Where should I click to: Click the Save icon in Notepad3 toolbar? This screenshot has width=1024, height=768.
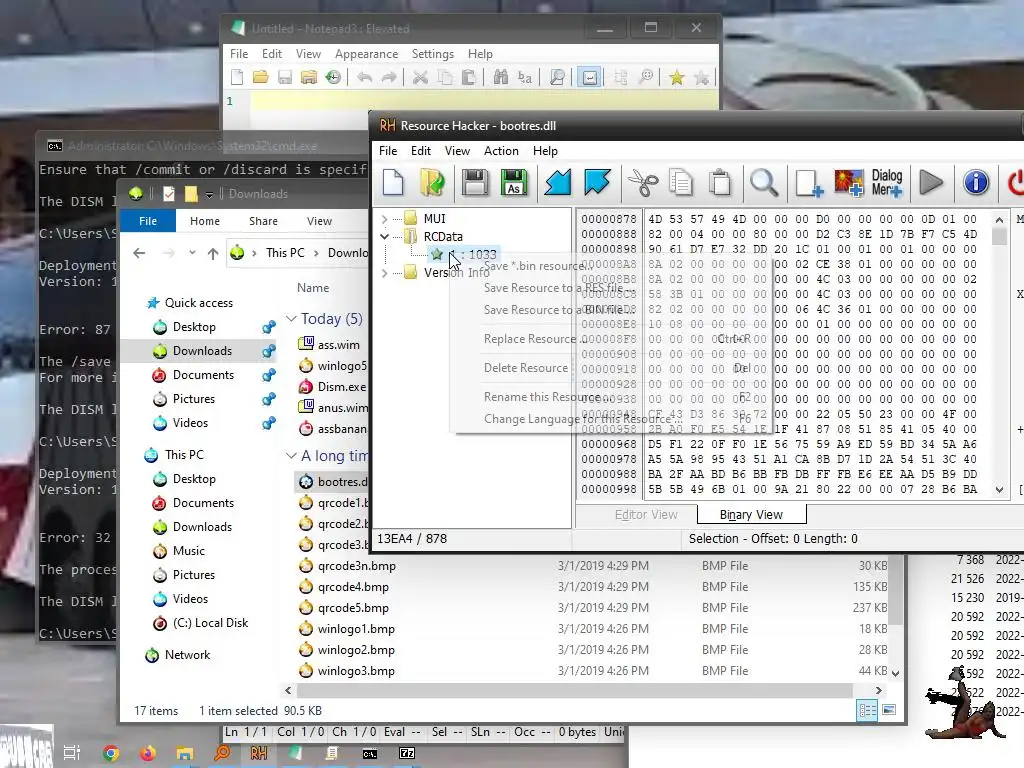click(285, 78)
